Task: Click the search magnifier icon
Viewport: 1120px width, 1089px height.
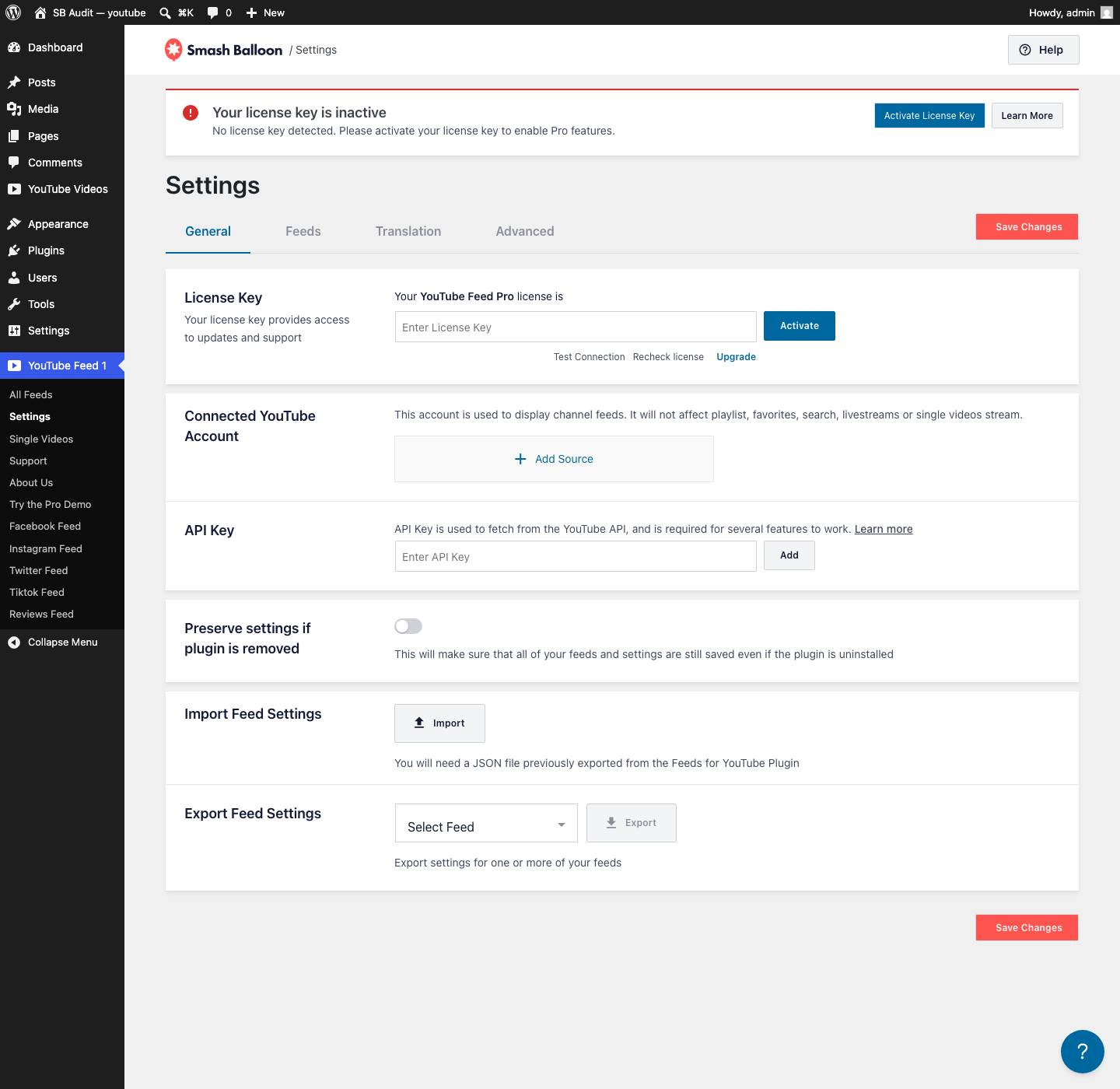Action: 165,12
